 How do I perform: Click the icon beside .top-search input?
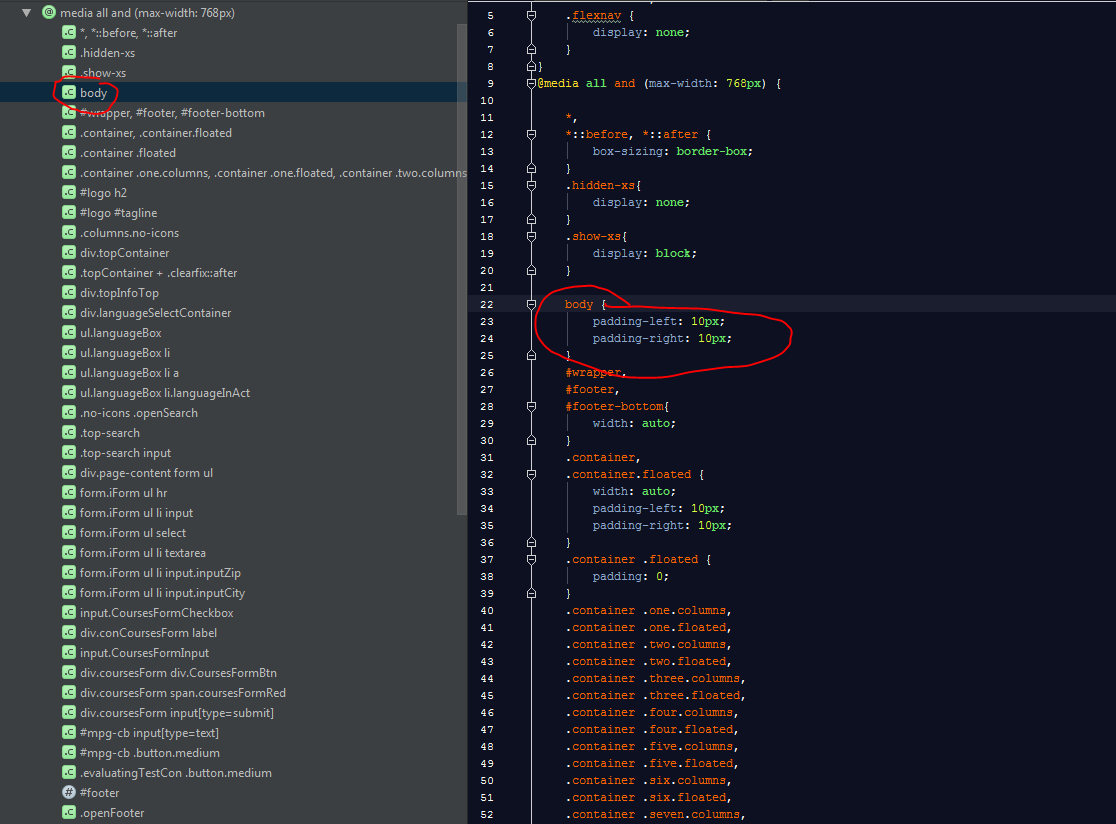(x=69, y=452)
